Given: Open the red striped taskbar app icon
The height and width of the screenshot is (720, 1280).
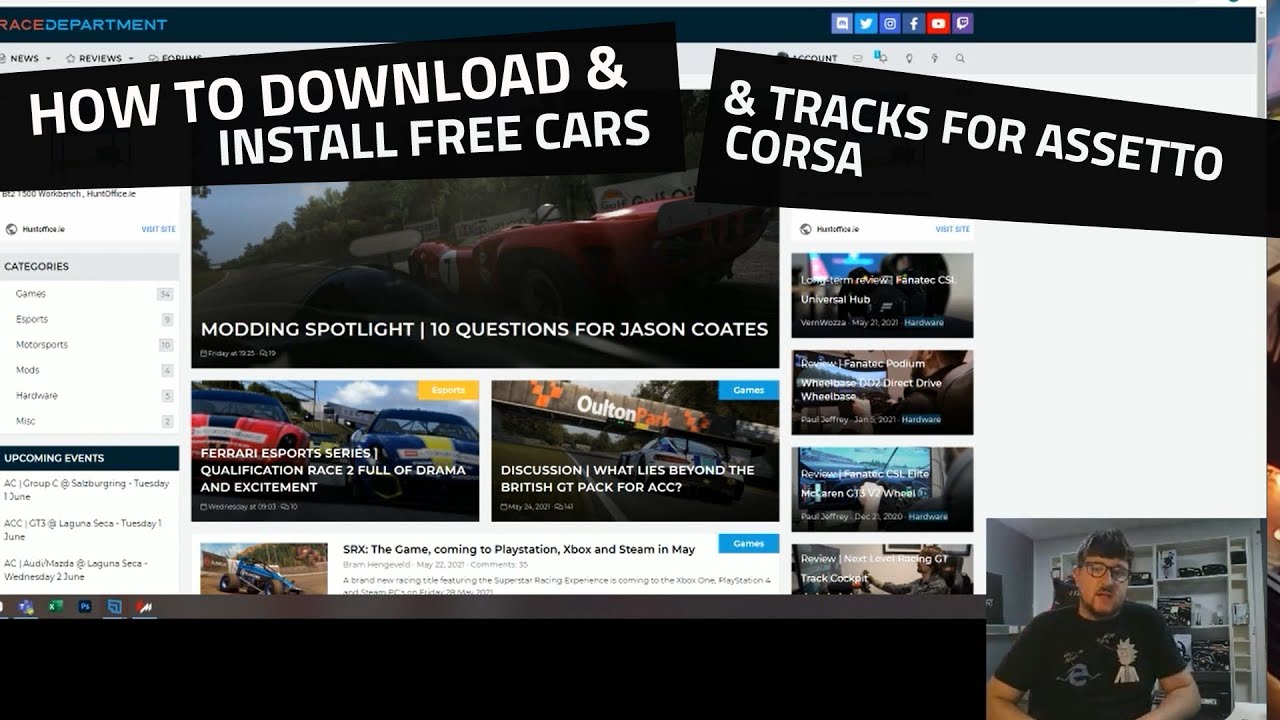Looking at the screenshot, I should pyautogui.click(x=144, y=606).
